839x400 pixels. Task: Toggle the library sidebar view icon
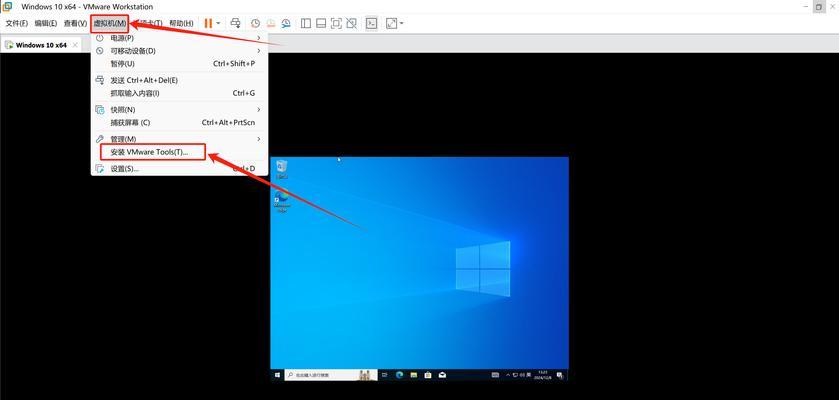click(306, 24)
